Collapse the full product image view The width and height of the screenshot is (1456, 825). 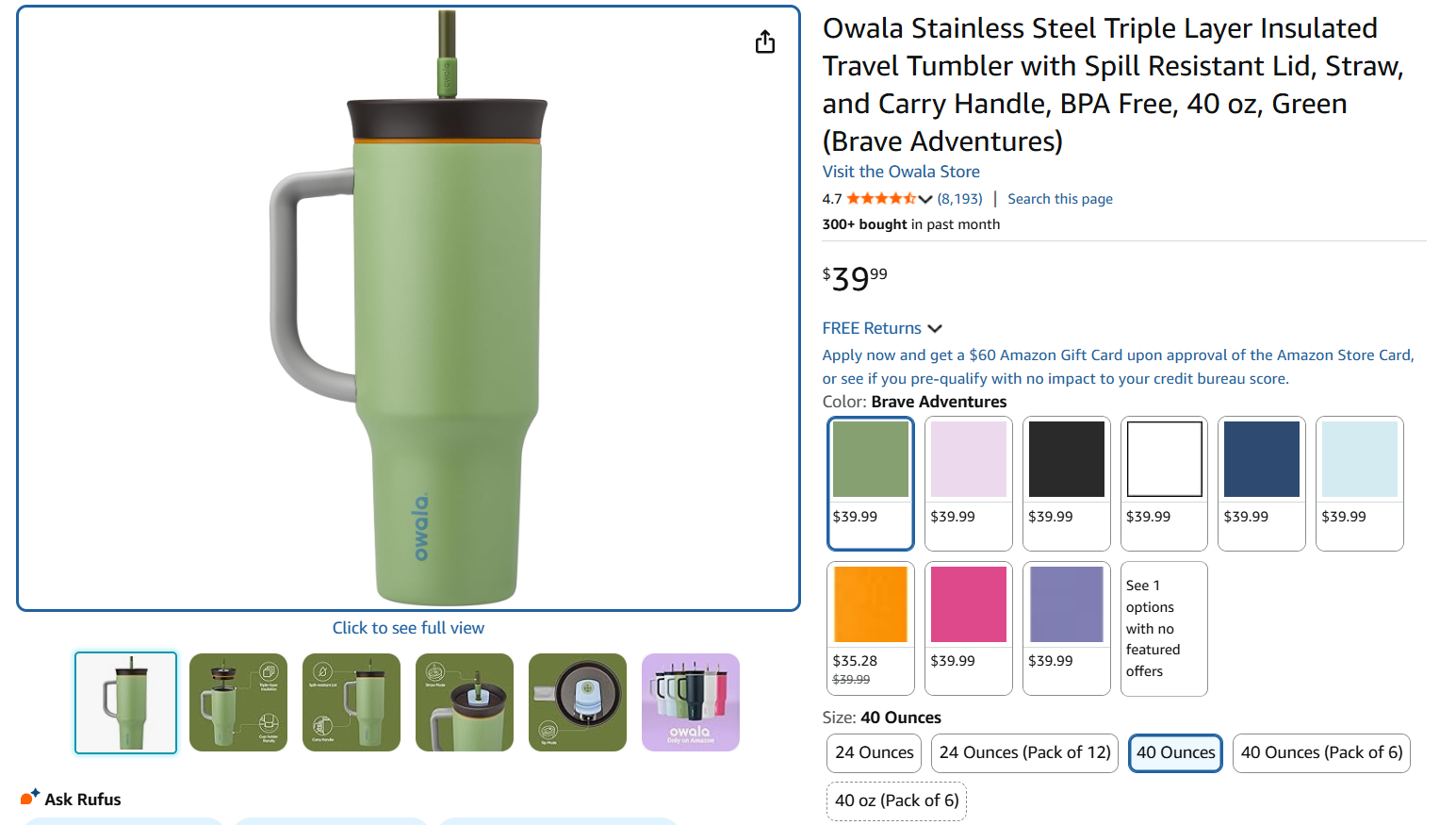(408, 627)
